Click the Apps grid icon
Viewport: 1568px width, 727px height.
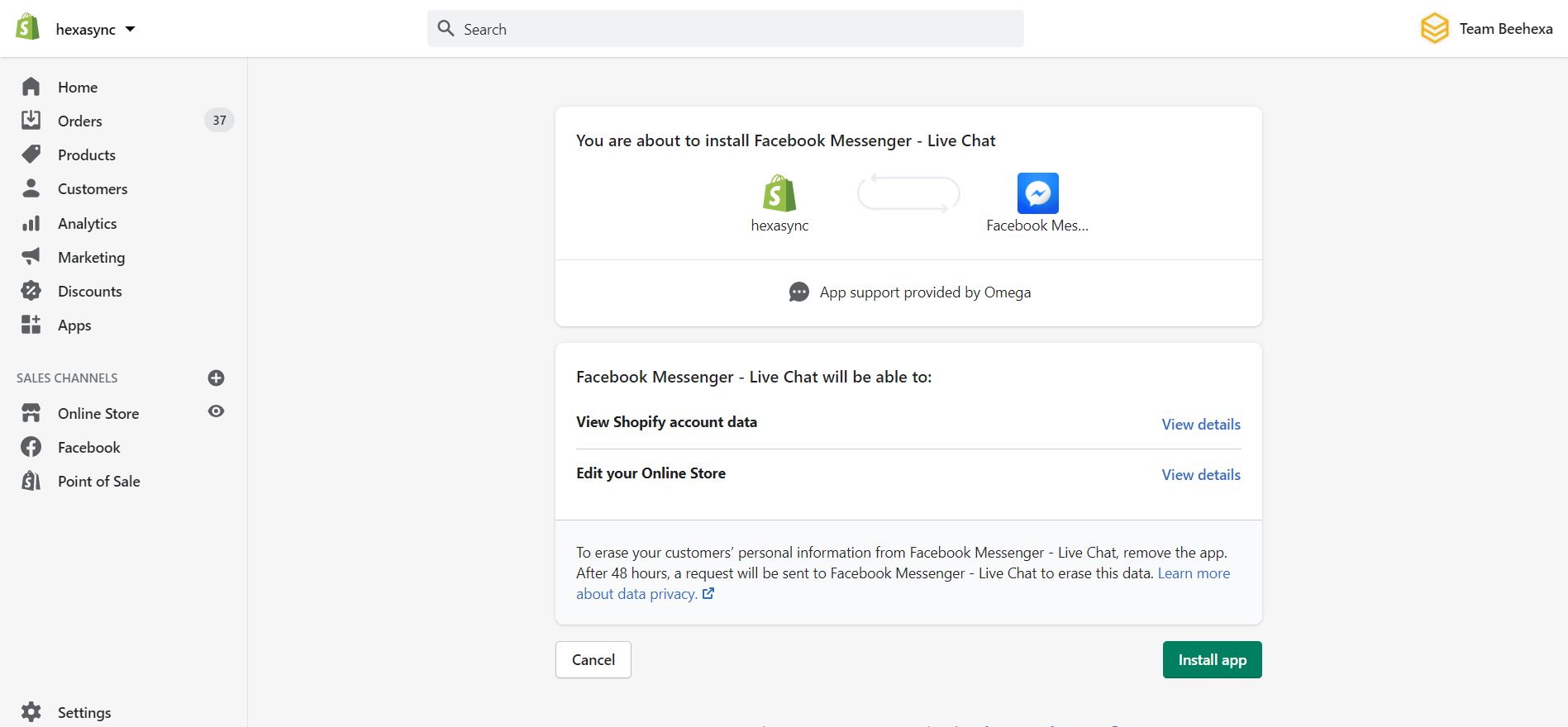tap(31, 325)
